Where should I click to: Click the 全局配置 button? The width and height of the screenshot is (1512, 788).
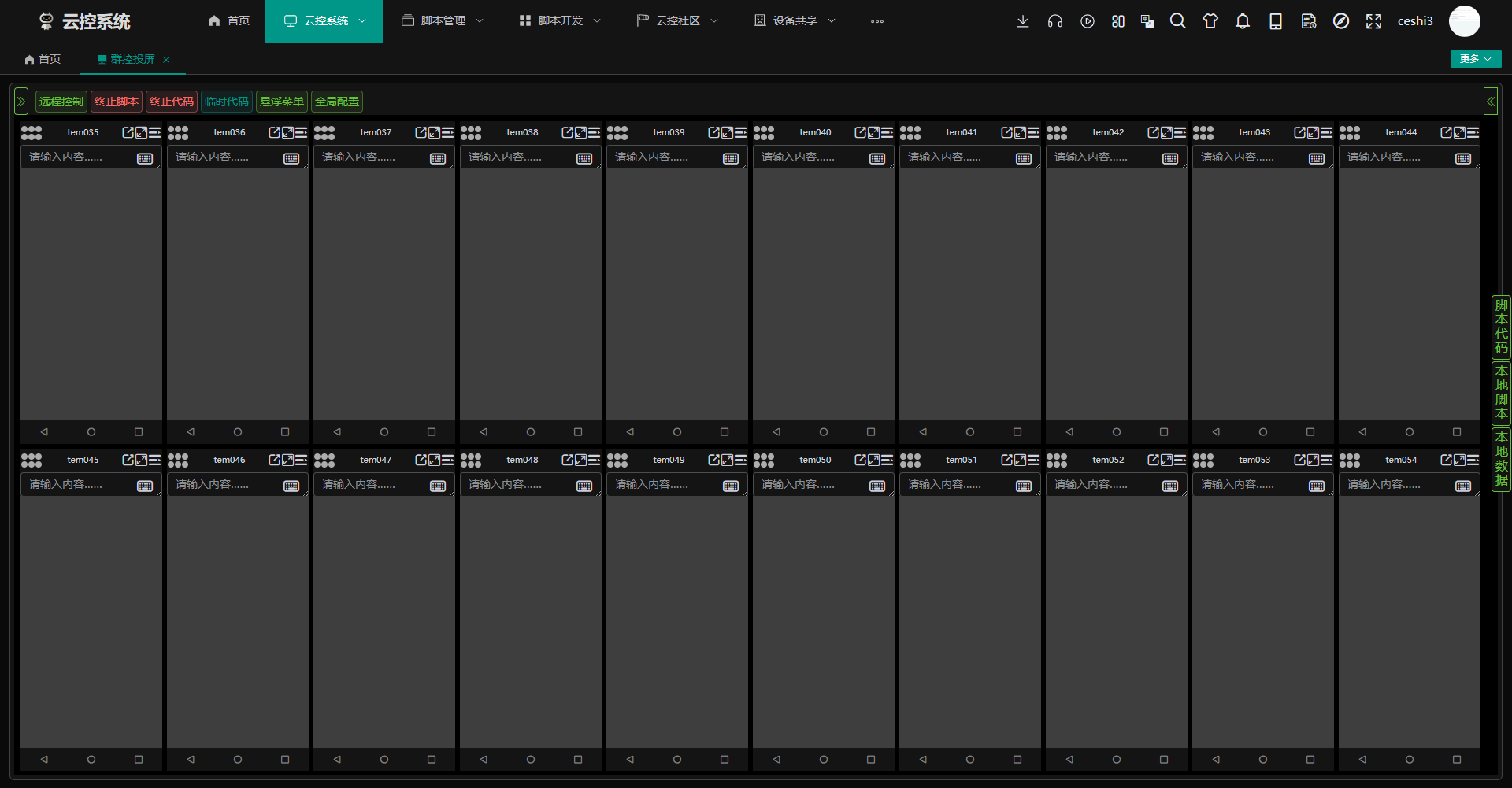337,102
